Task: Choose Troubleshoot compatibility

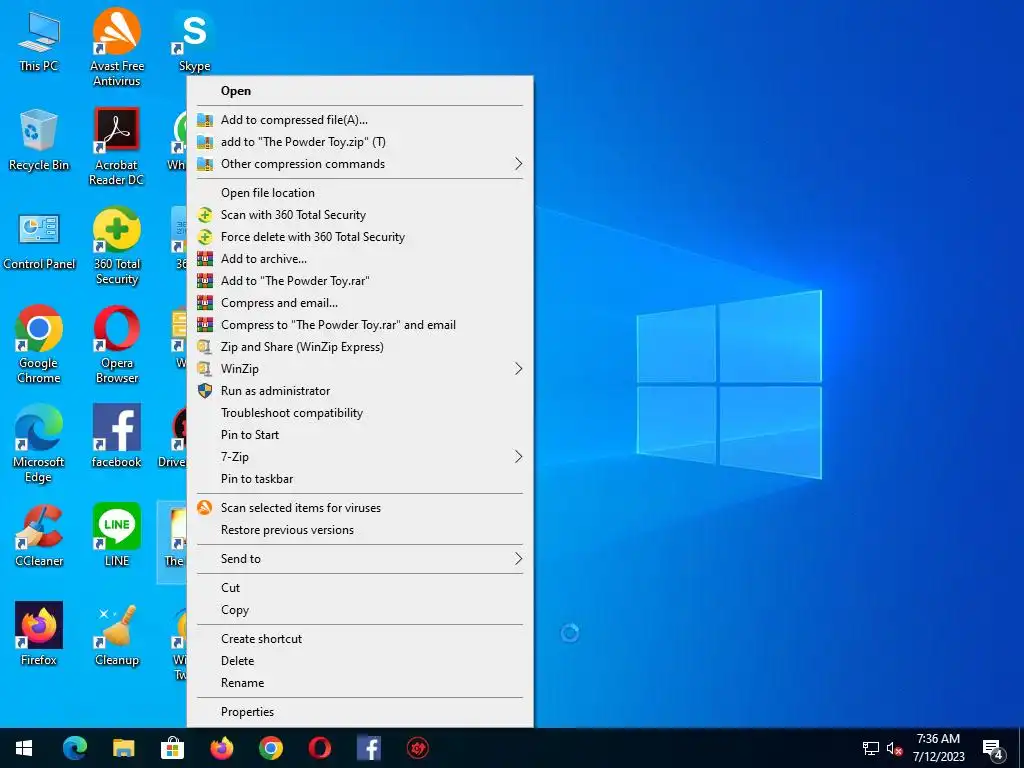Action: (x=360, y=413)
